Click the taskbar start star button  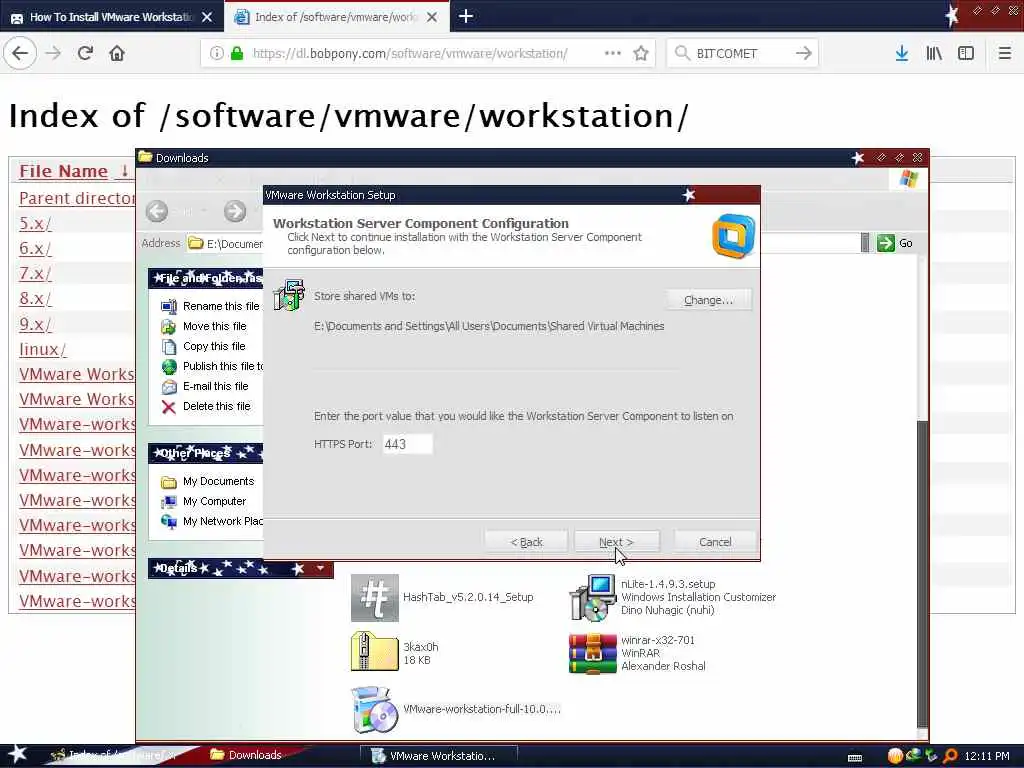pyautogui.click(x=17, y=754)
